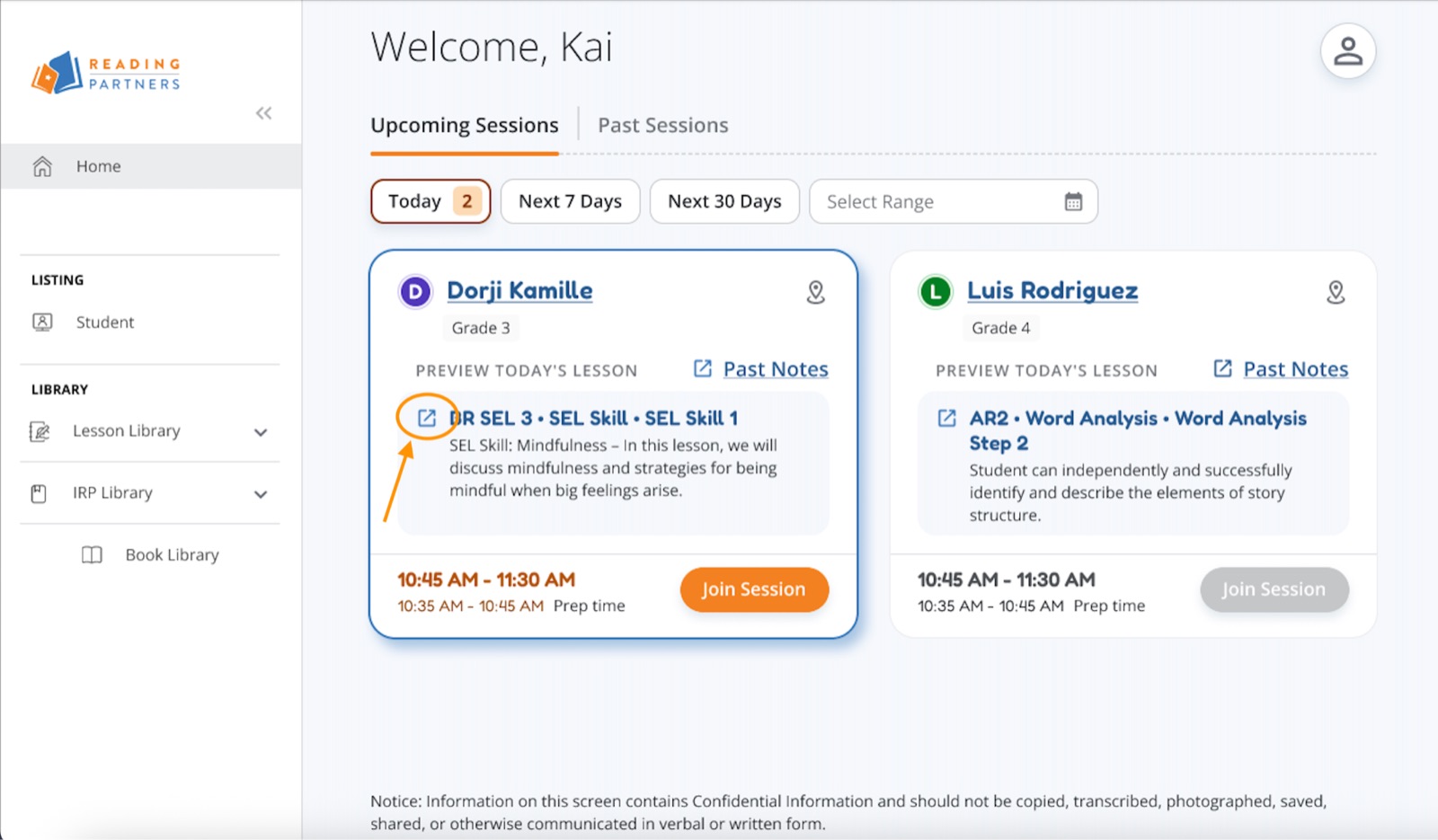Open AR2 Word Analysis lesson preview icon

946,418
